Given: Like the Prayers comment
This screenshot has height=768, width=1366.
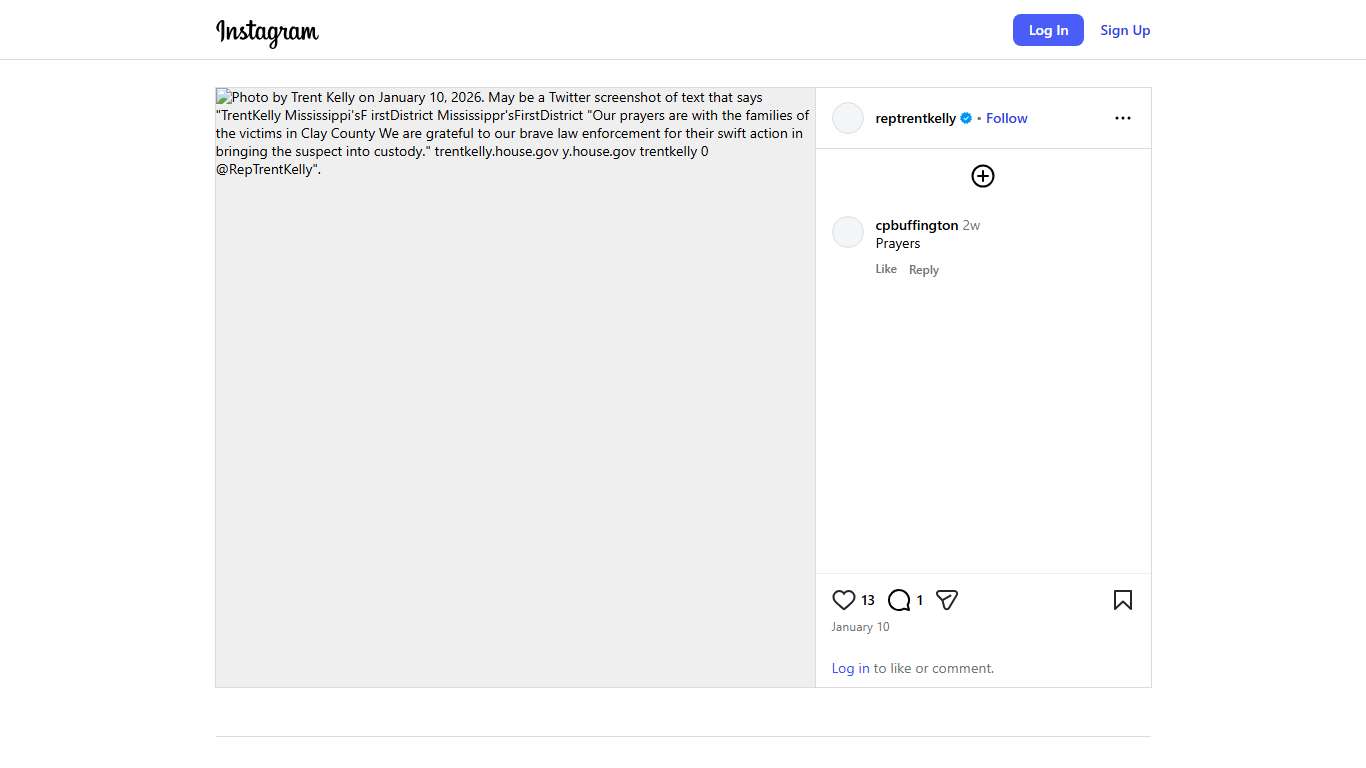Looking at the screenshot, I should (886, 269).
